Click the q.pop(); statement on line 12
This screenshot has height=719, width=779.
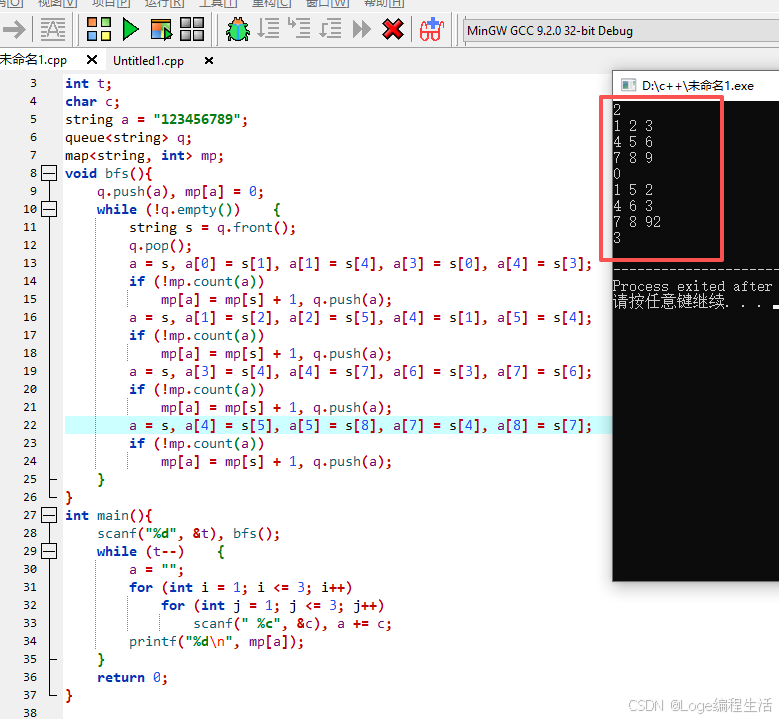160,245
